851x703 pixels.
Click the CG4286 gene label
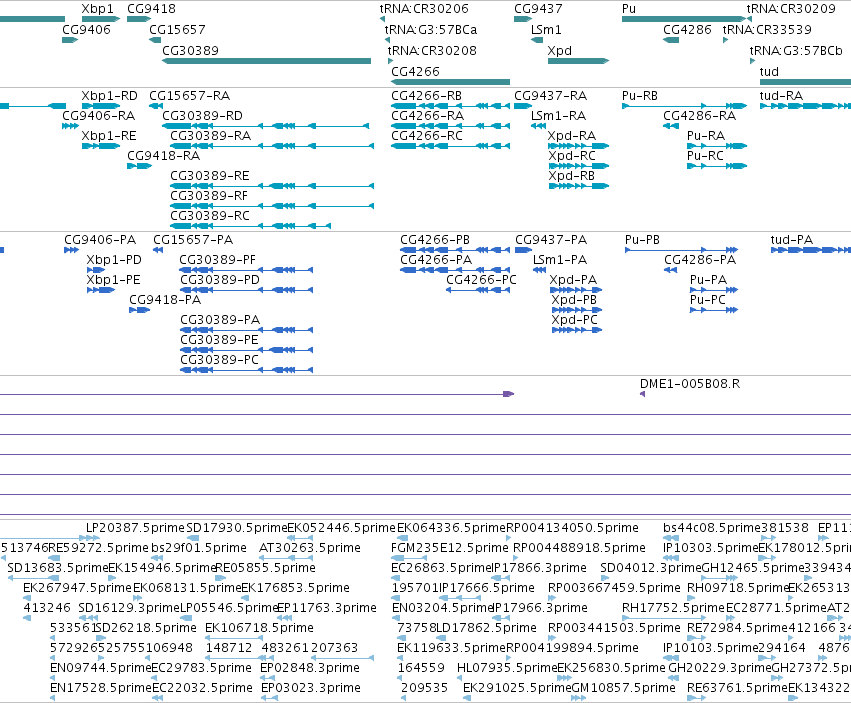(687, 29)
